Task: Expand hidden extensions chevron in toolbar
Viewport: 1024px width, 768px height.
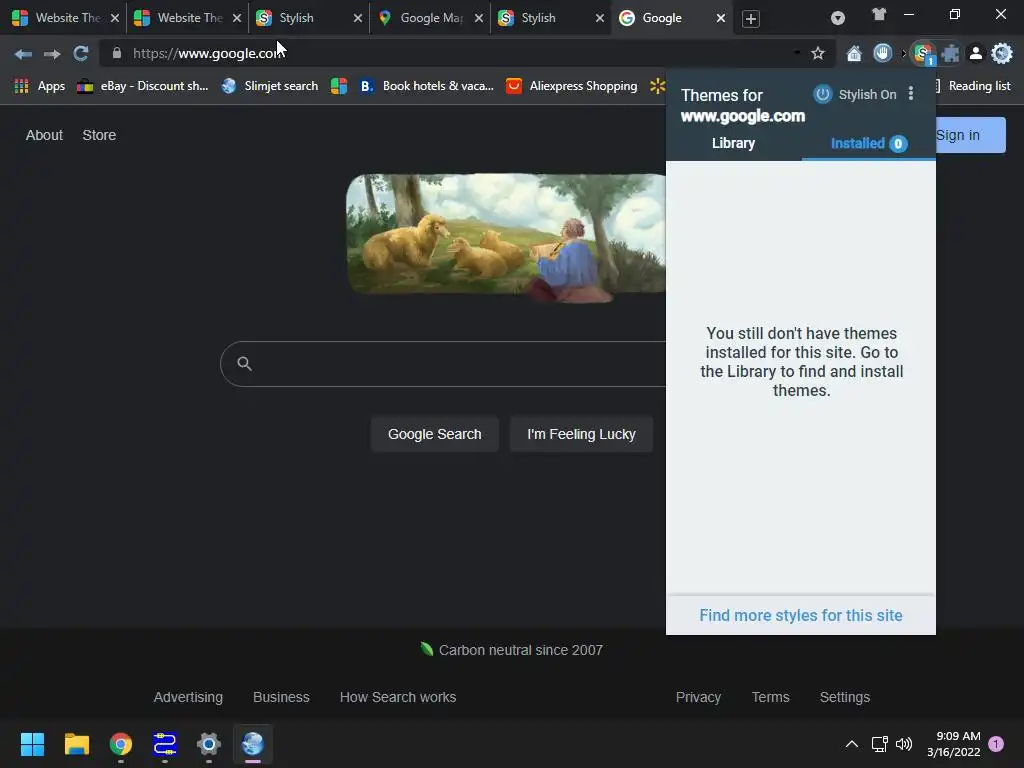Action: click(x=904, y=54)
